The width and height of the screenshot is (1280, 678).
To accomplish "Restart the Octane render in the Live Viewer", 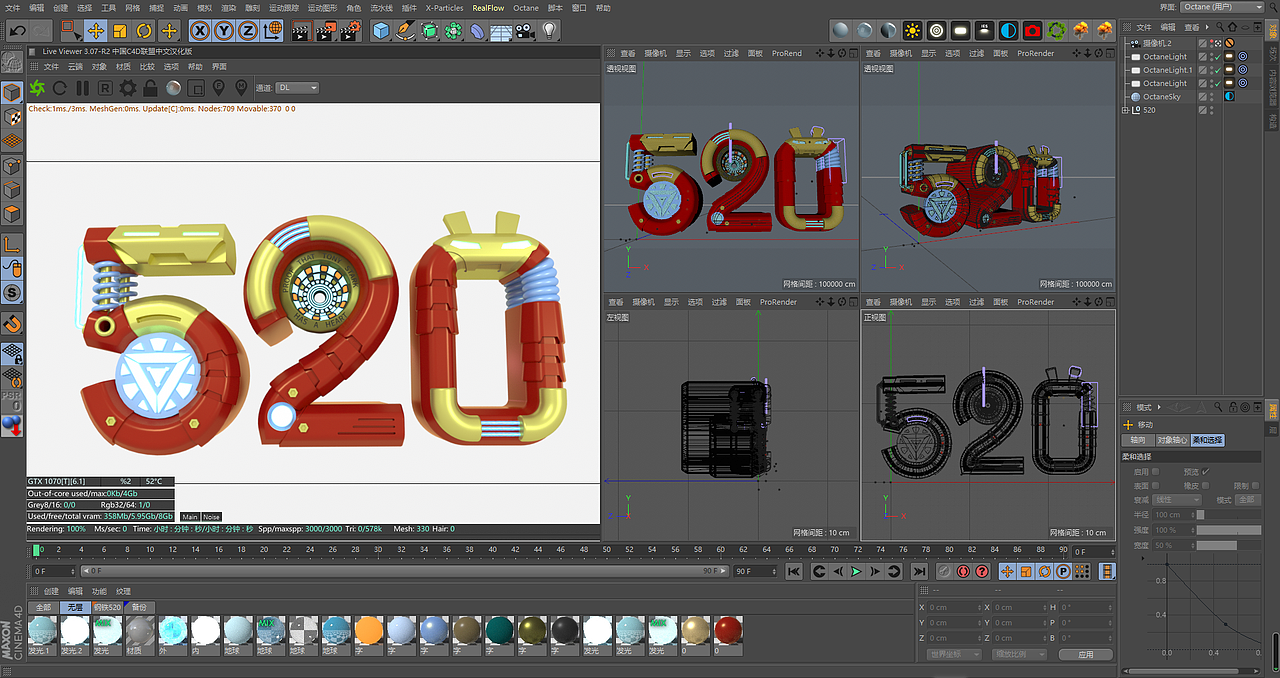I will [59, 88].
